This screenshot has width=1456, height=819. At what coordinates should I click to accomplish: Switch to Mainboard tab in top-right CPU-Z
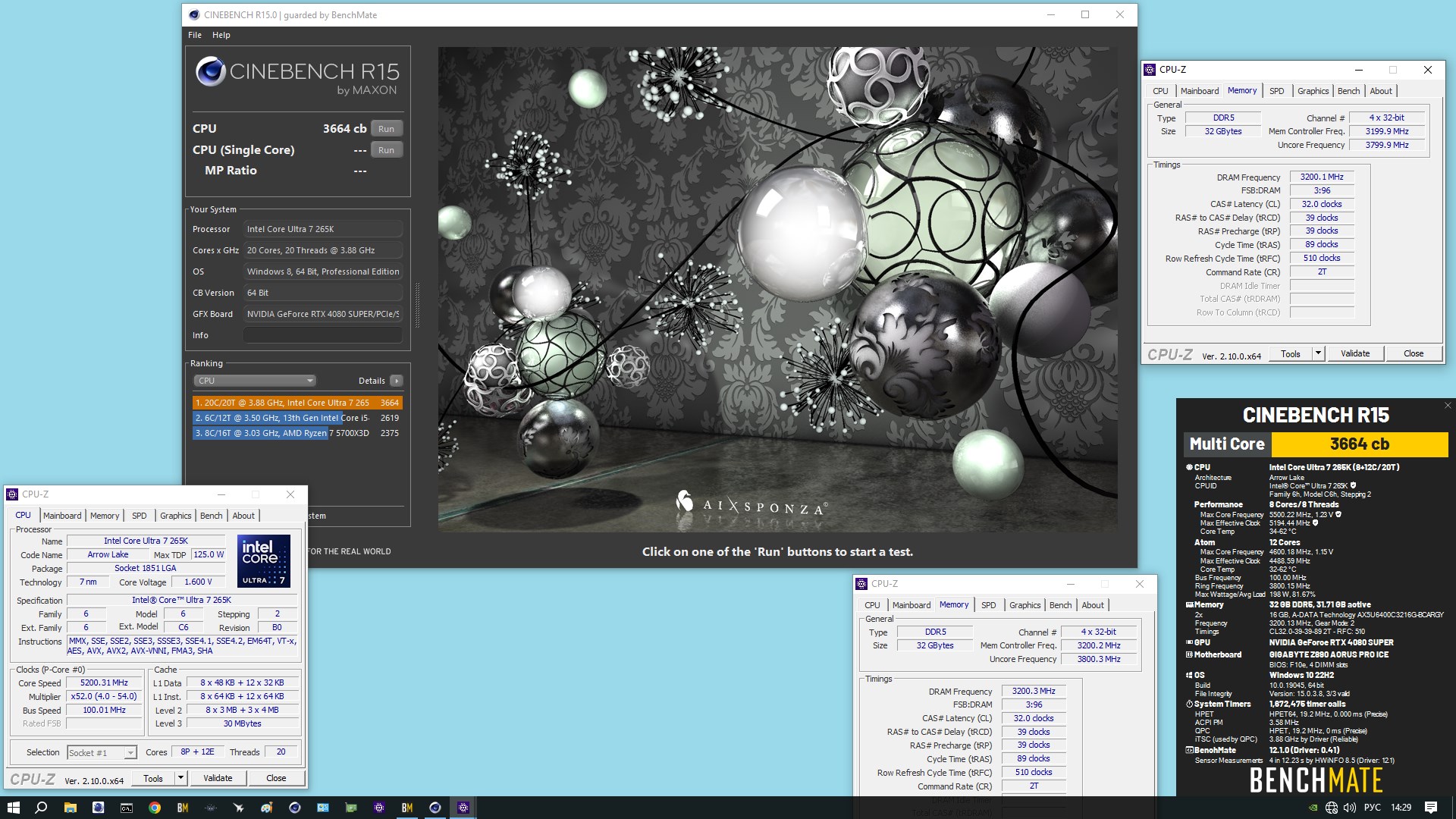(1200, 91)
